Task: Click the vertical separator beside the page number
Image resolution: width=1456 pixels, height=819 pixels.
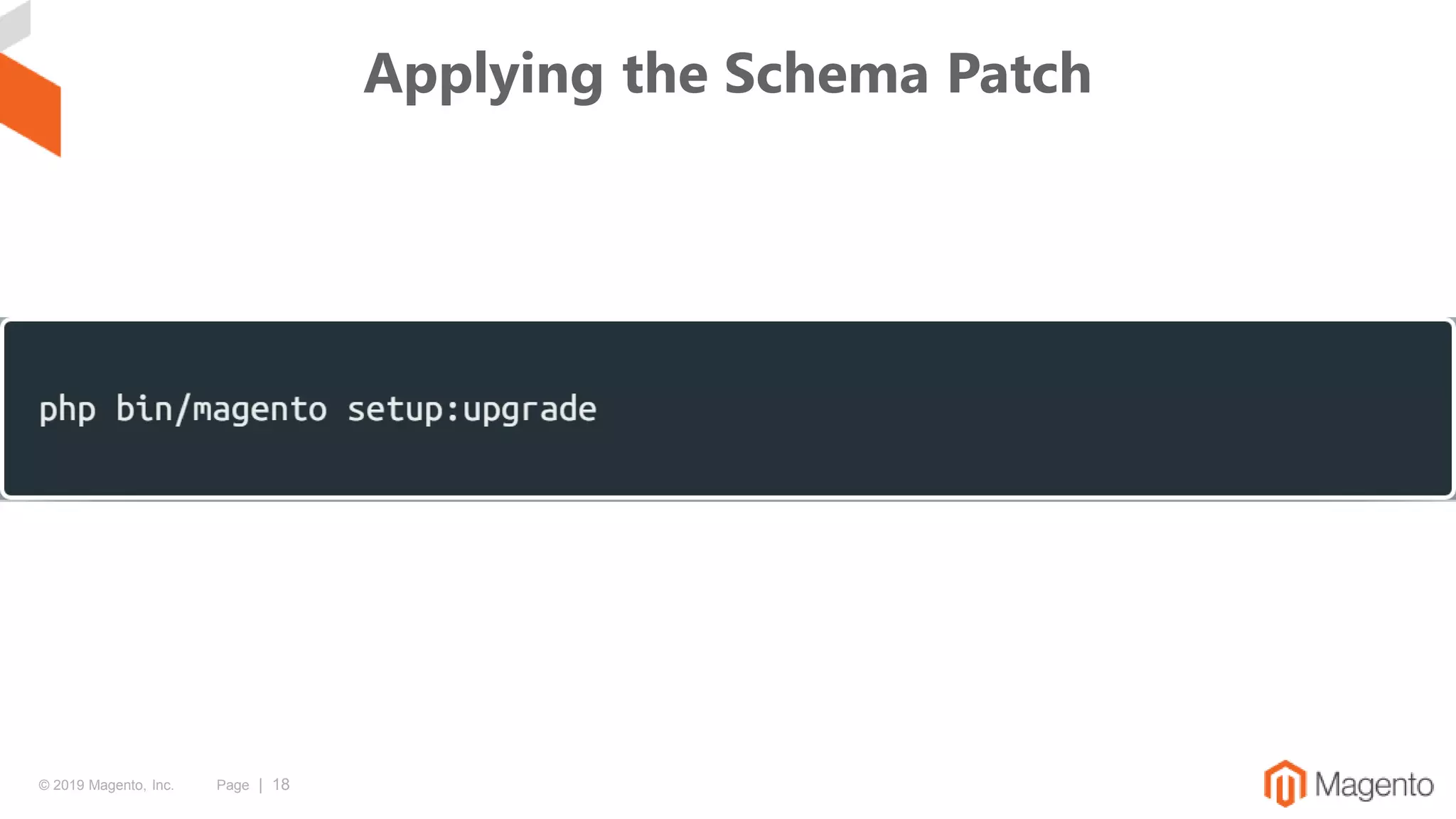Action: pyautogui.click(x=261, y=785)
